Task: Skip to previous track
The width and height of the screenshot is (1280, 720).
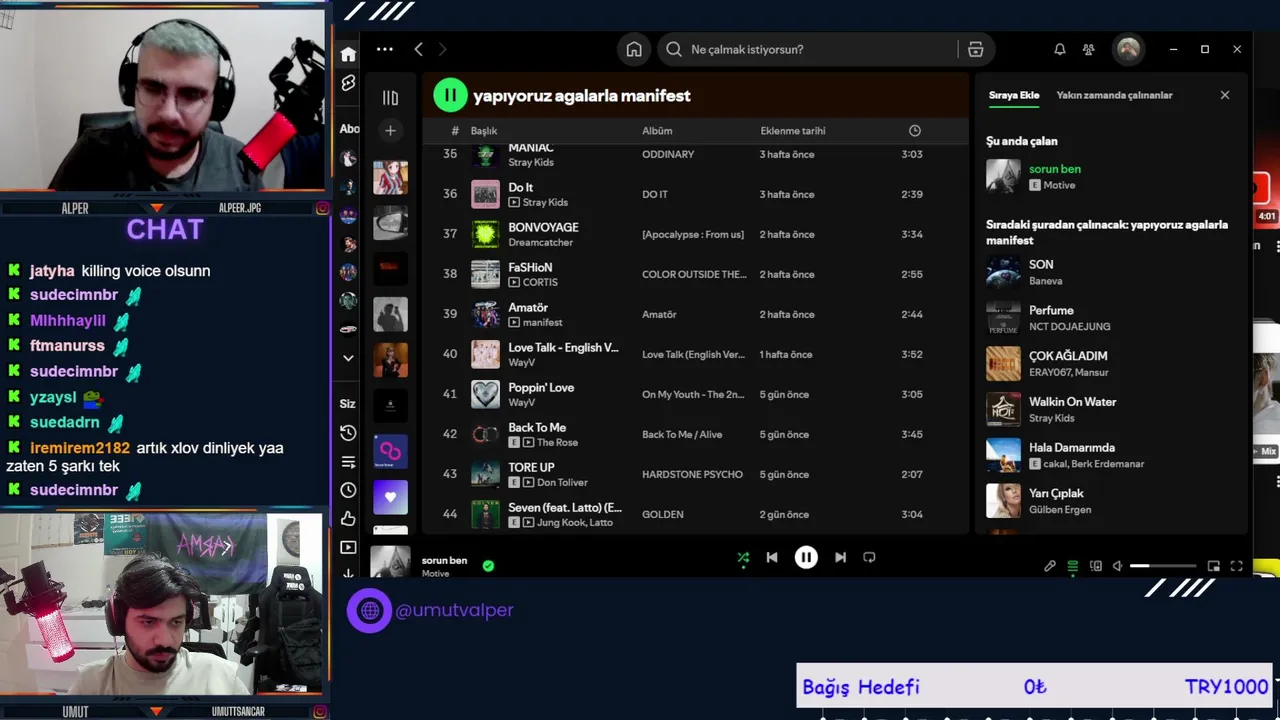Action: (x=772, y=558)
